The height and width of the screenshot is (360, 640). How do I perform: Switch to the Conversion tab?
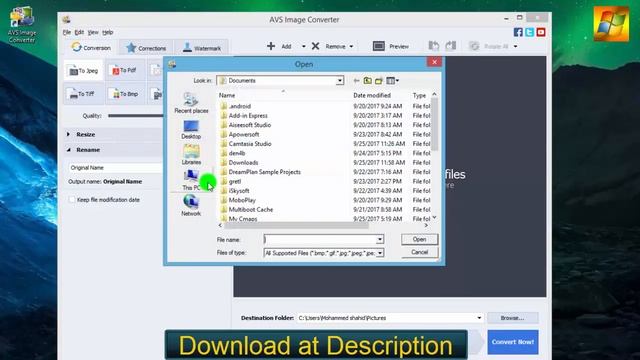[x=91, y=47]
